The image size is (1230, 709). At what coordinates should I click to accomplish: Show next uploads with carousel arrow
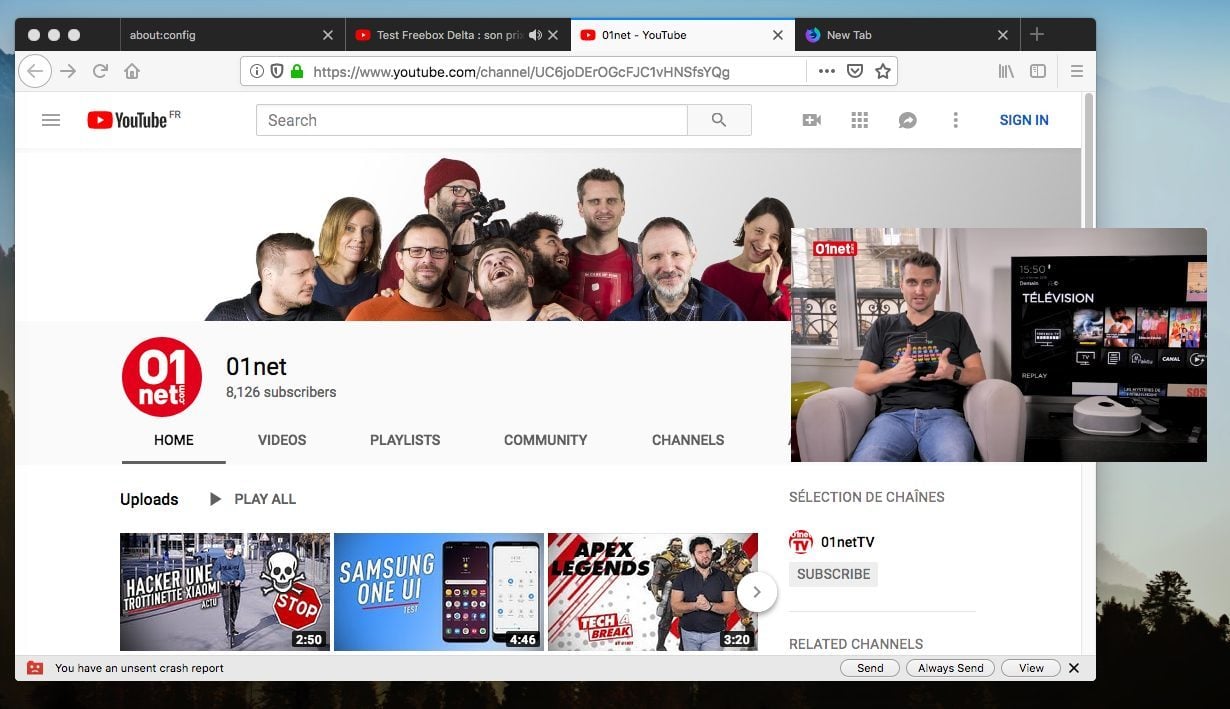(757, 592)
